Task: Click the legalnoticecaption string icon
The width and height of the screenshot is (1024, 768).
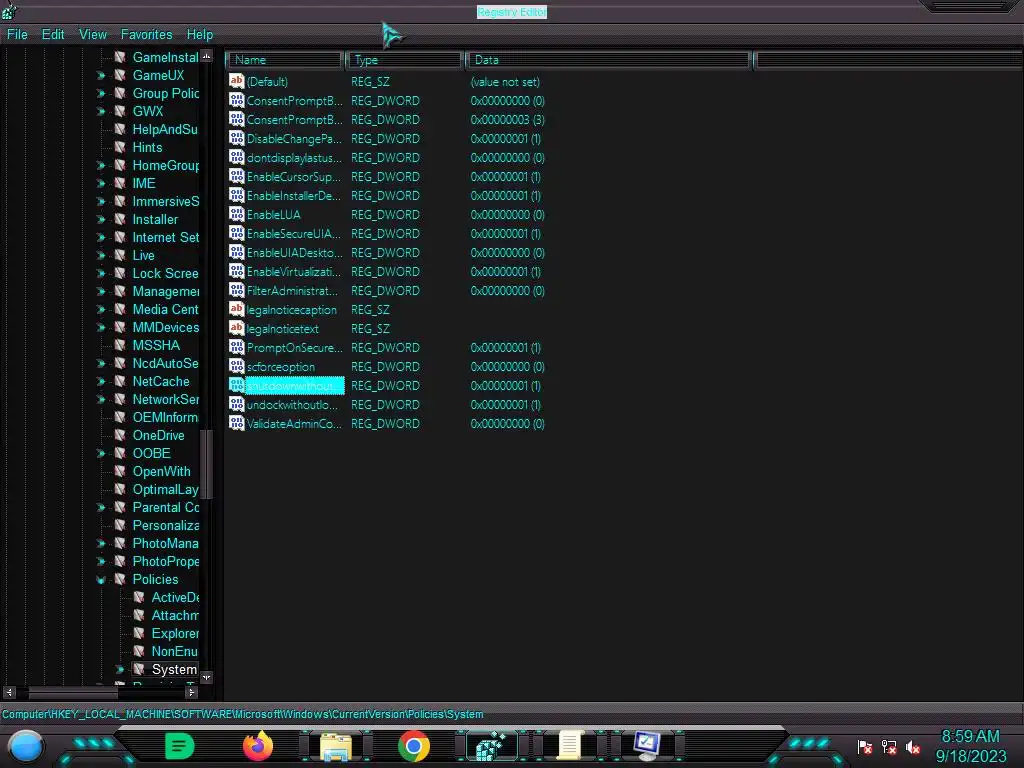Action: (236, 310)
